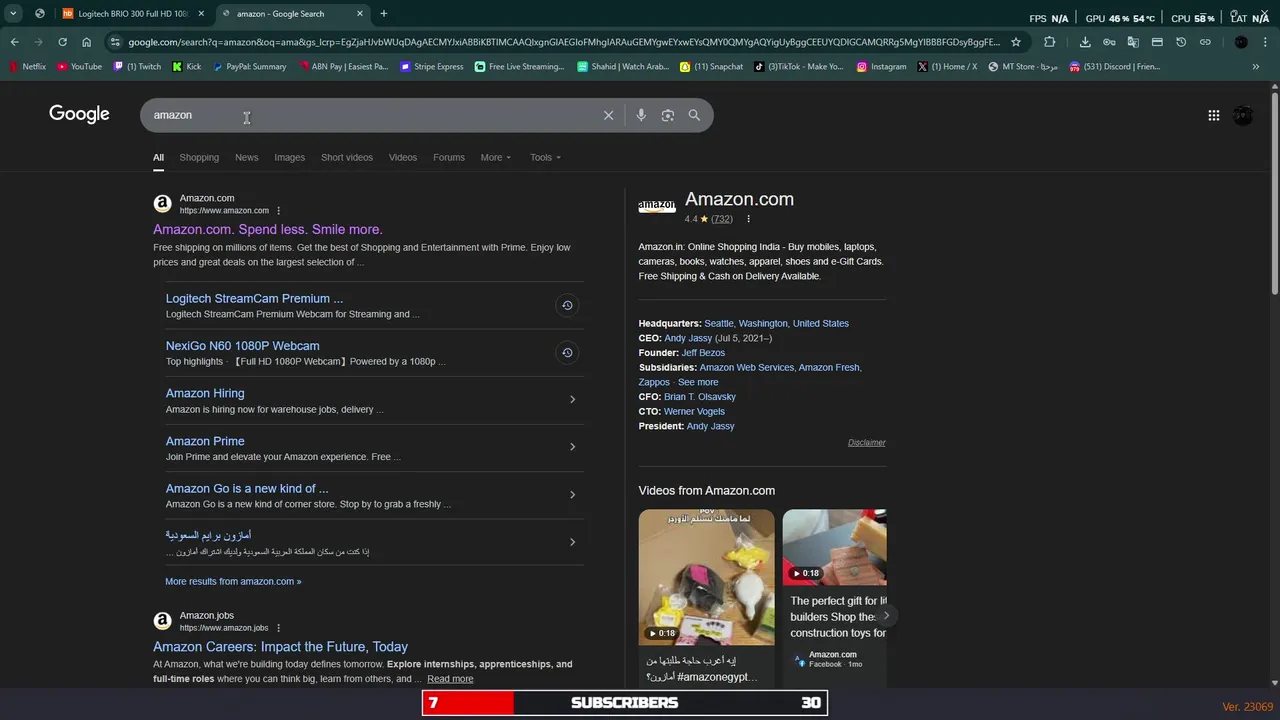Open the Jeff Bezos founder link
This screenshot has width=1280, height=720.
(703, 353)
